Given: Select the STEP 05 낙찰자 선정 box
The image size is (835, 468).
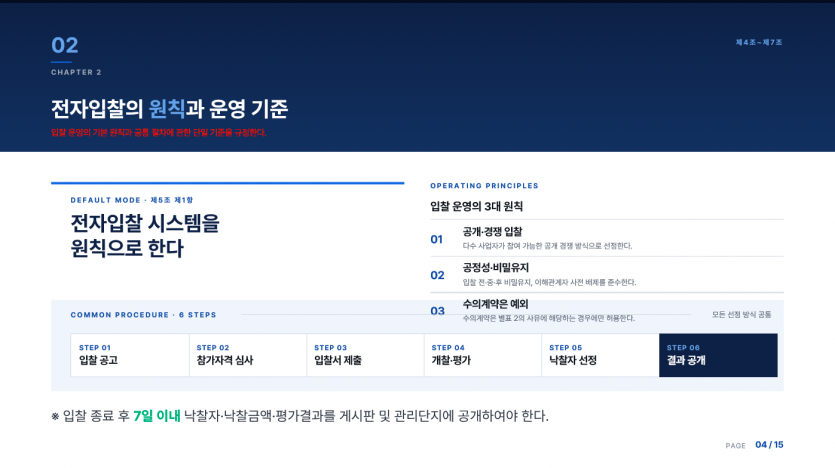Looking at the screenshot, I should pyautogui.click(x=600, y=355).
